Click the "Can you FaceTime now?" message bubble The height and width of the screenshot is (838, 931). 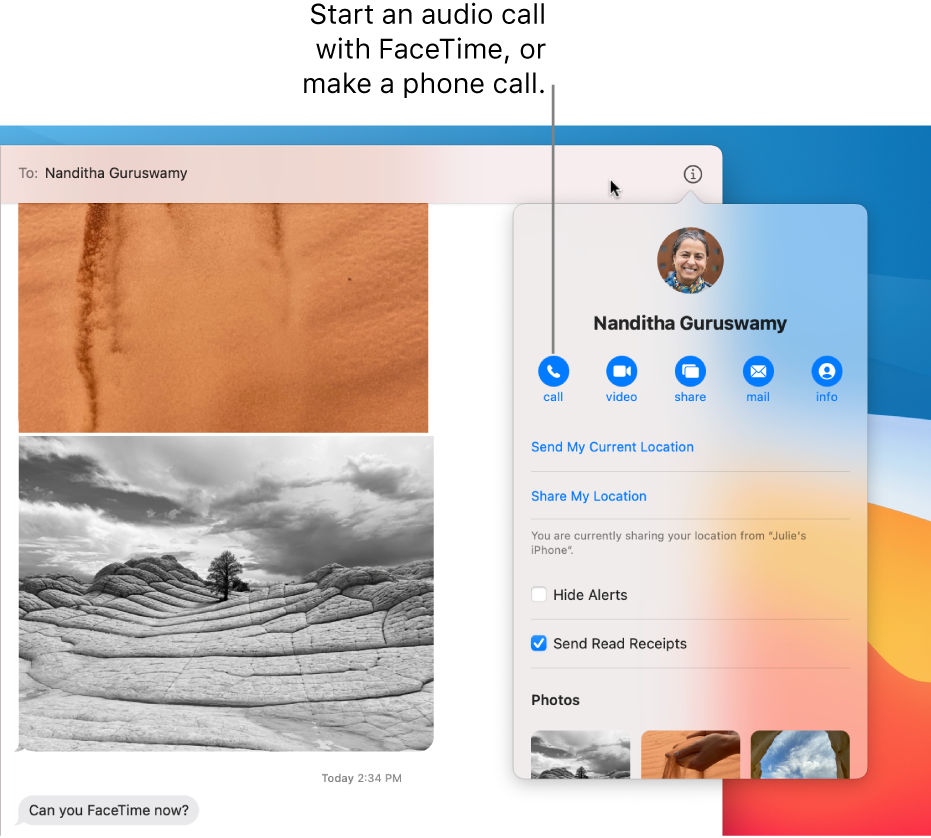pyautogui.click(x=109, y=811)
